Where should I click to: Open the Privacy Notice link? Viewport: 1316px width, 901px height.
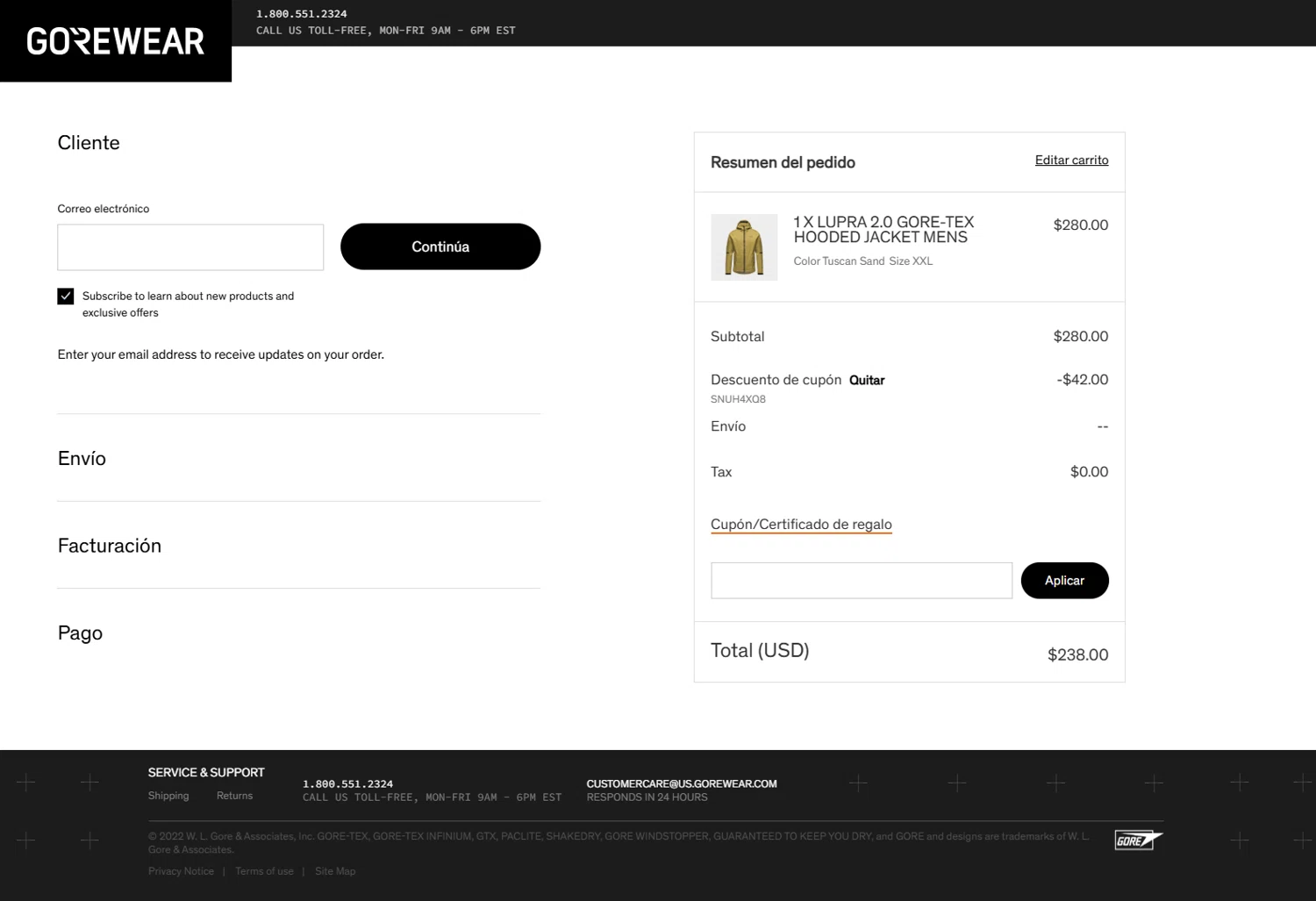[x=181, y=871]
